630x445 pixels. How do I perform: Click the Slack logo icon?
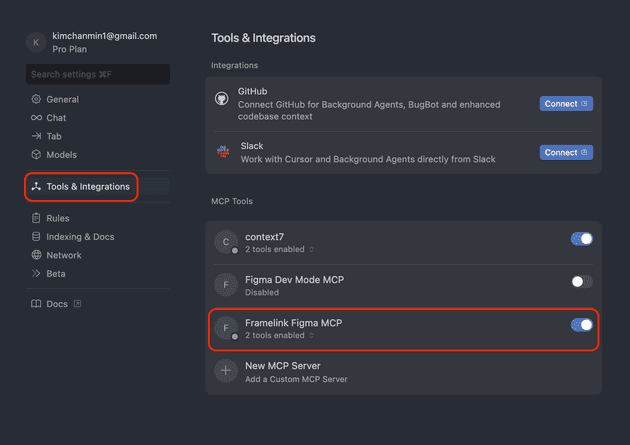click(x=223, y=151)
